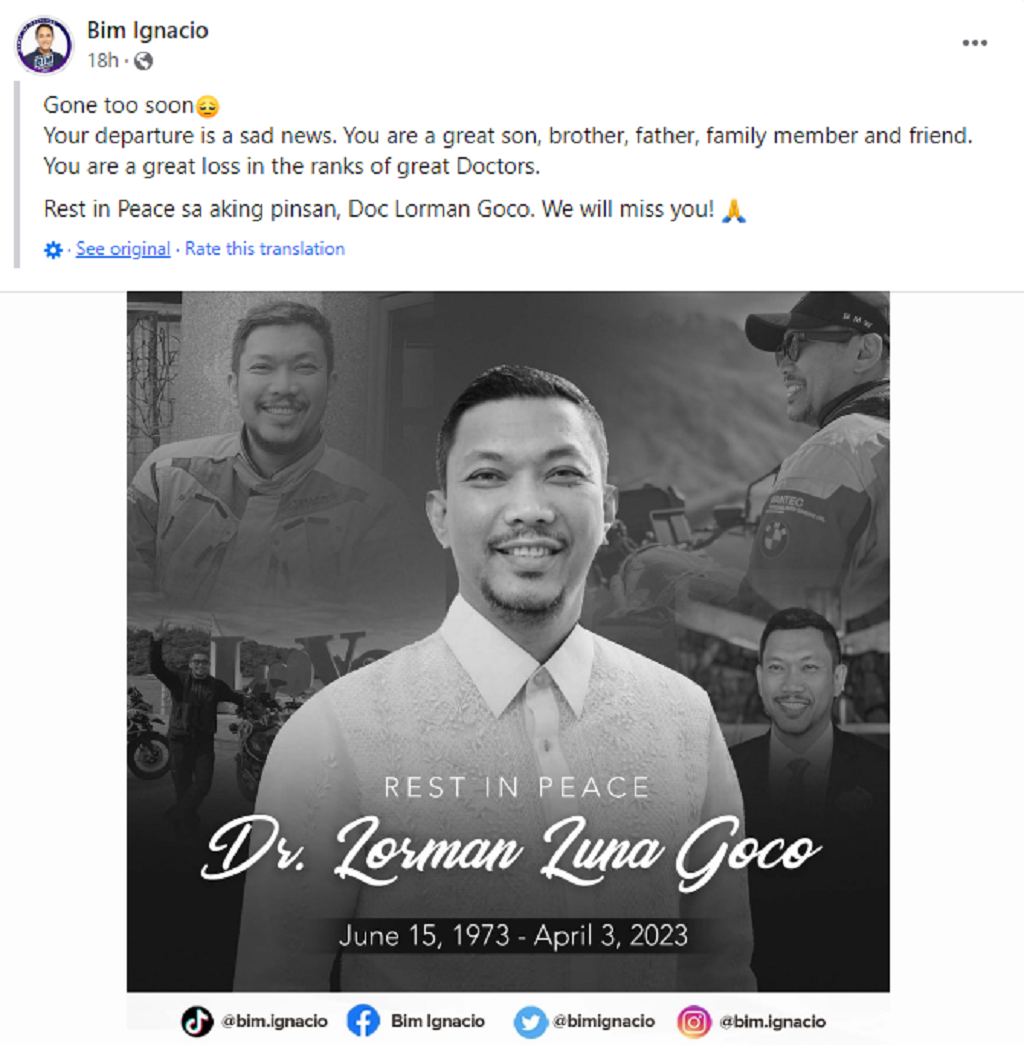1024x1045 pixels.
Task: Click See original translation link
Action: [x=123, y=249]
